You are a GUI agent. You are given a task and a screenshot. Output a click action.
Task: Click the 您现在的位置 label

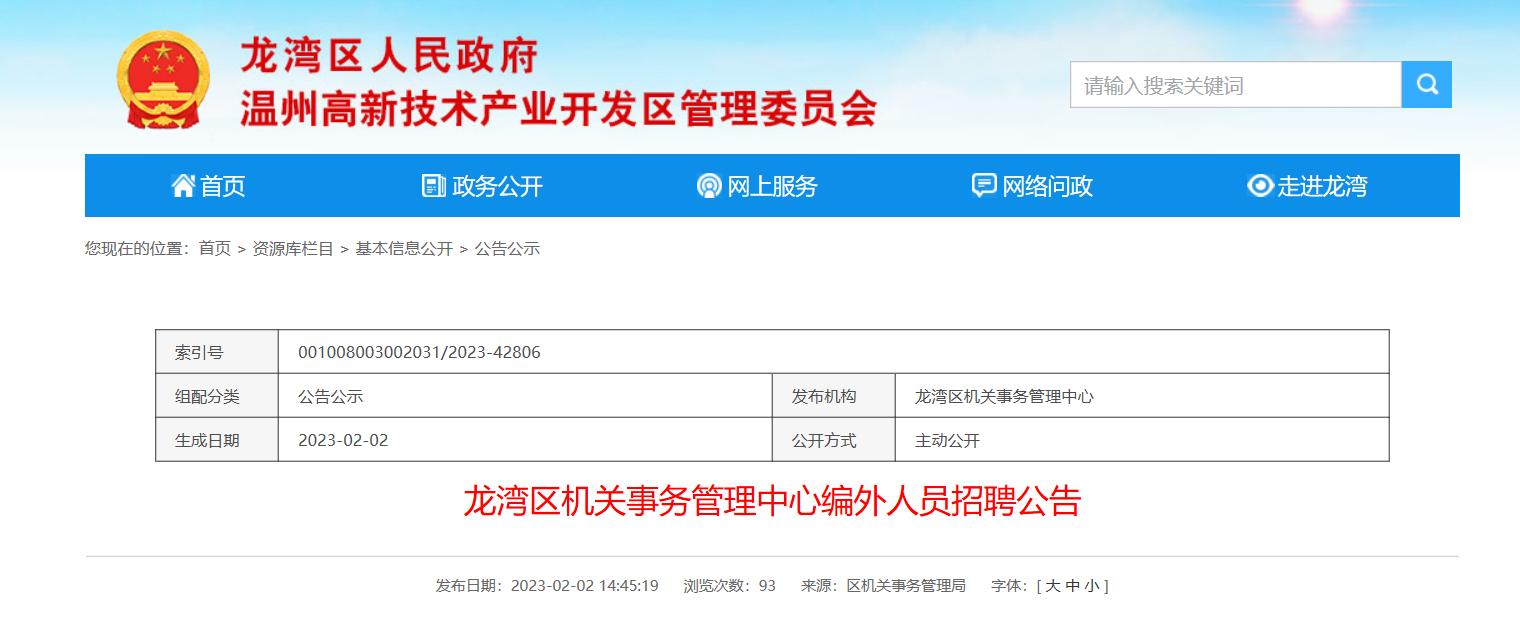click(x=137, y=248)
